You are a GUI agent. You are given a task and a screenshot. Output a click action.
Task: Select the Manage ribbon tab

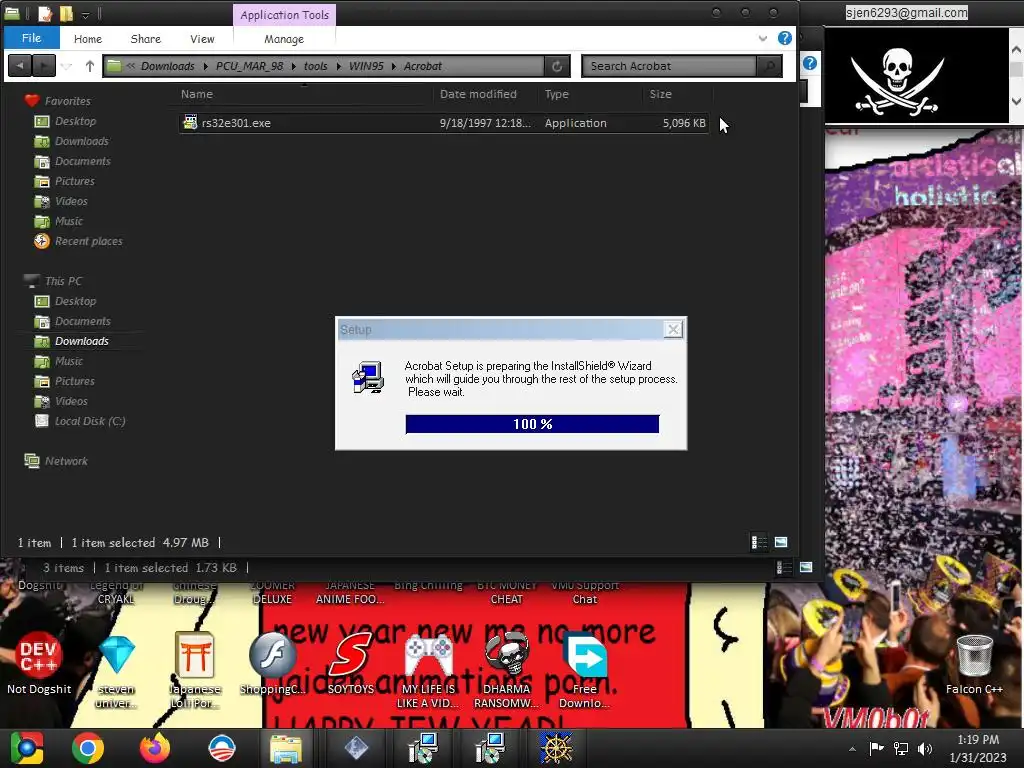click(284, 39)
